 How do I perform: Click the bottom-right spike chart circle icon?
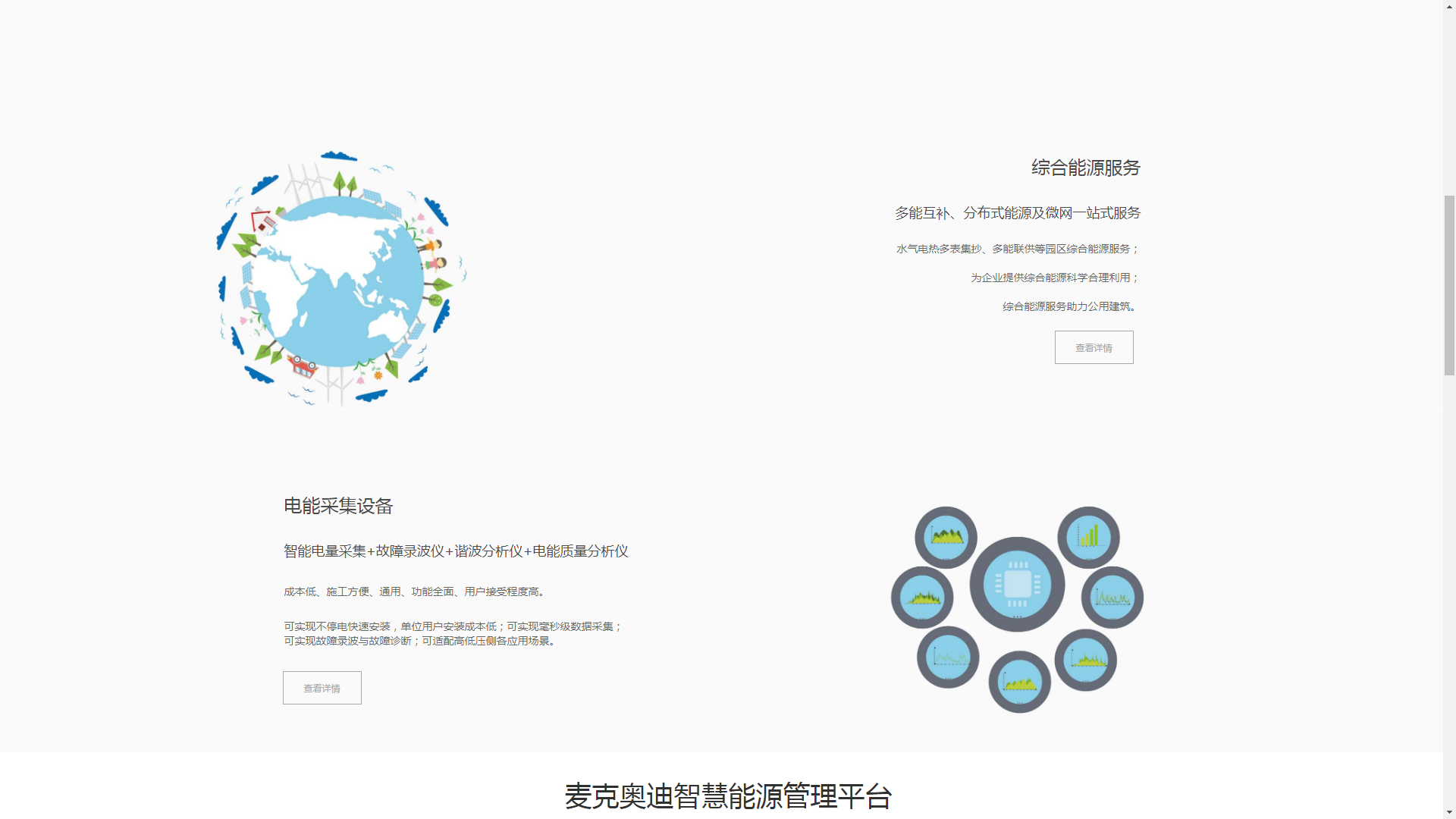1085,660
